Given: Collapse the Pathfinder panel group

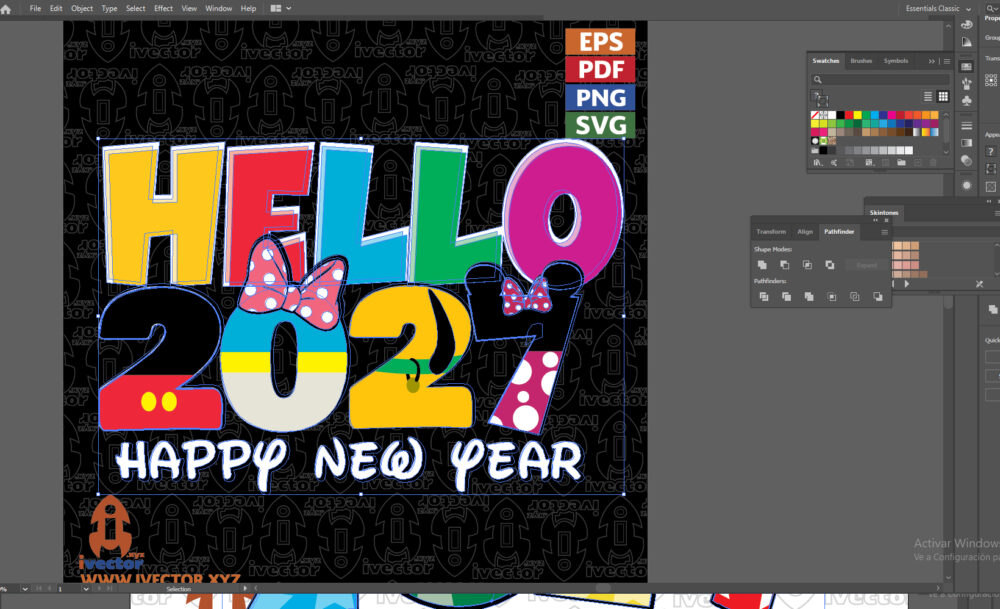Looking at the screenshot, I should (x=876, y=220).
